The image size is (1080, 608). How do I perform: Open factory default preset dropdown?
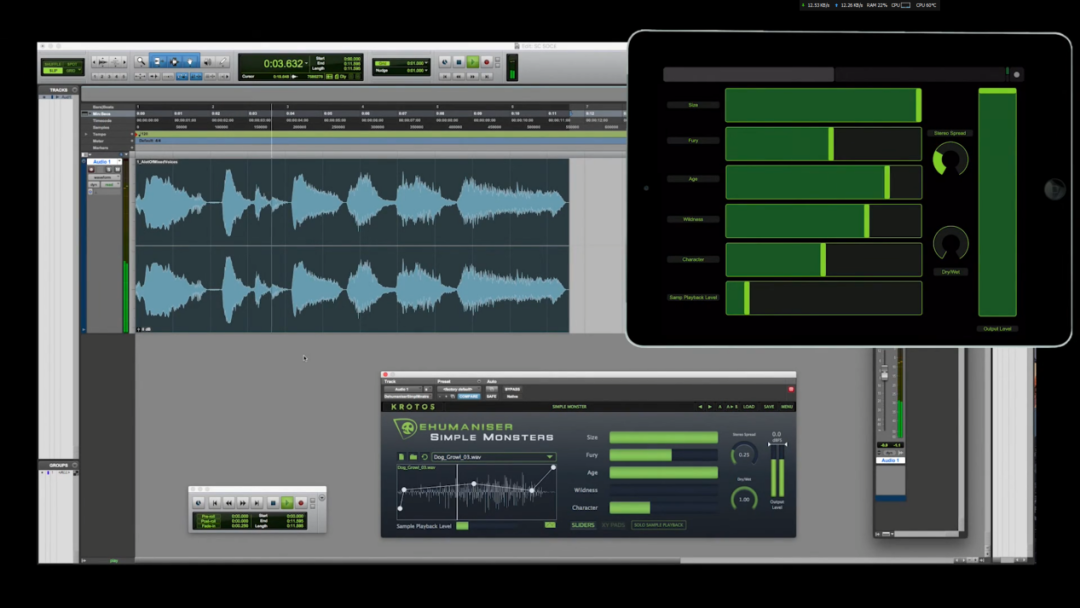coord(457,389)
